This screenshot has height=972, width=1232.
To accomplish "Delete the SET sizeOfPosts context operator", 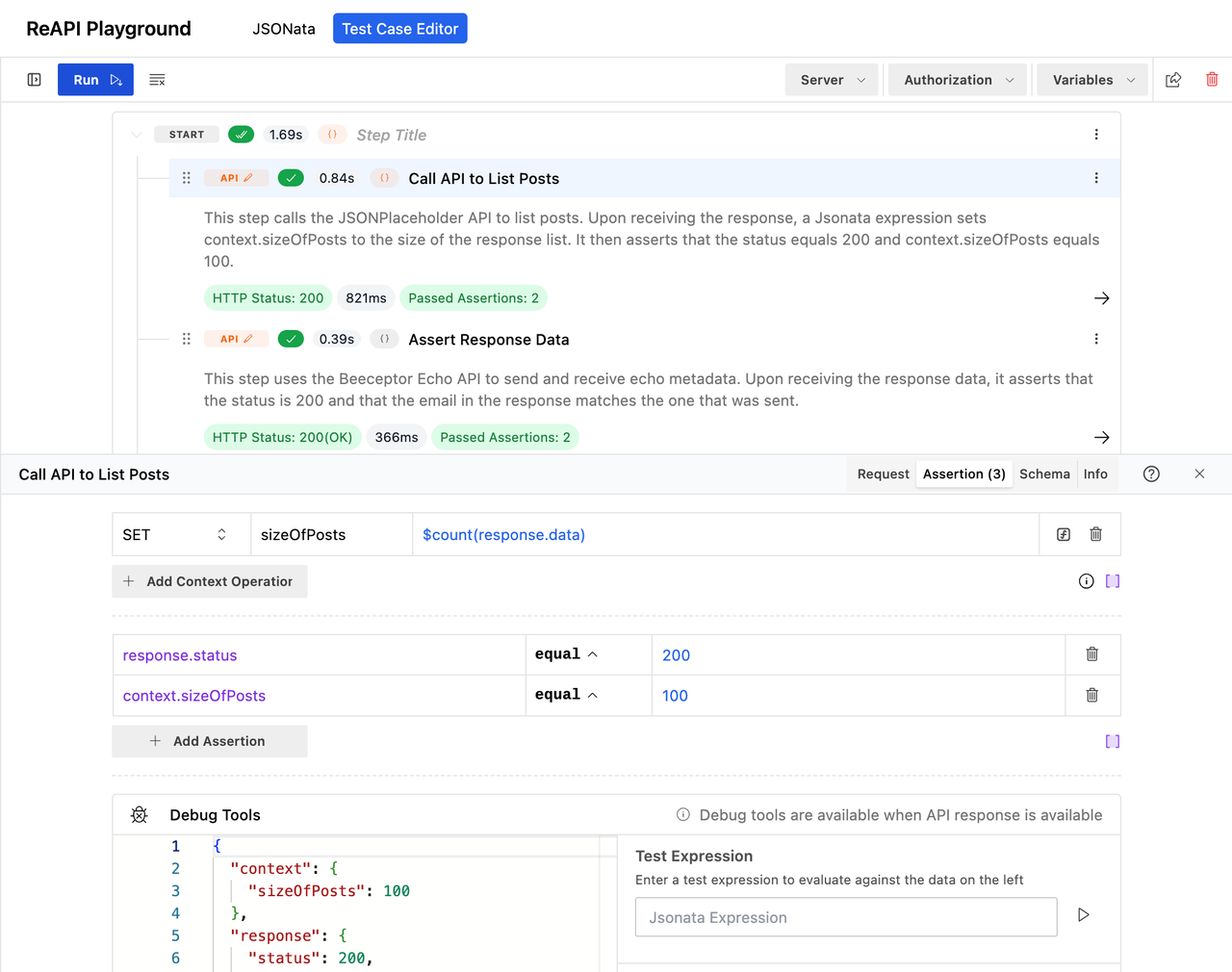I will coord(1095,534).
